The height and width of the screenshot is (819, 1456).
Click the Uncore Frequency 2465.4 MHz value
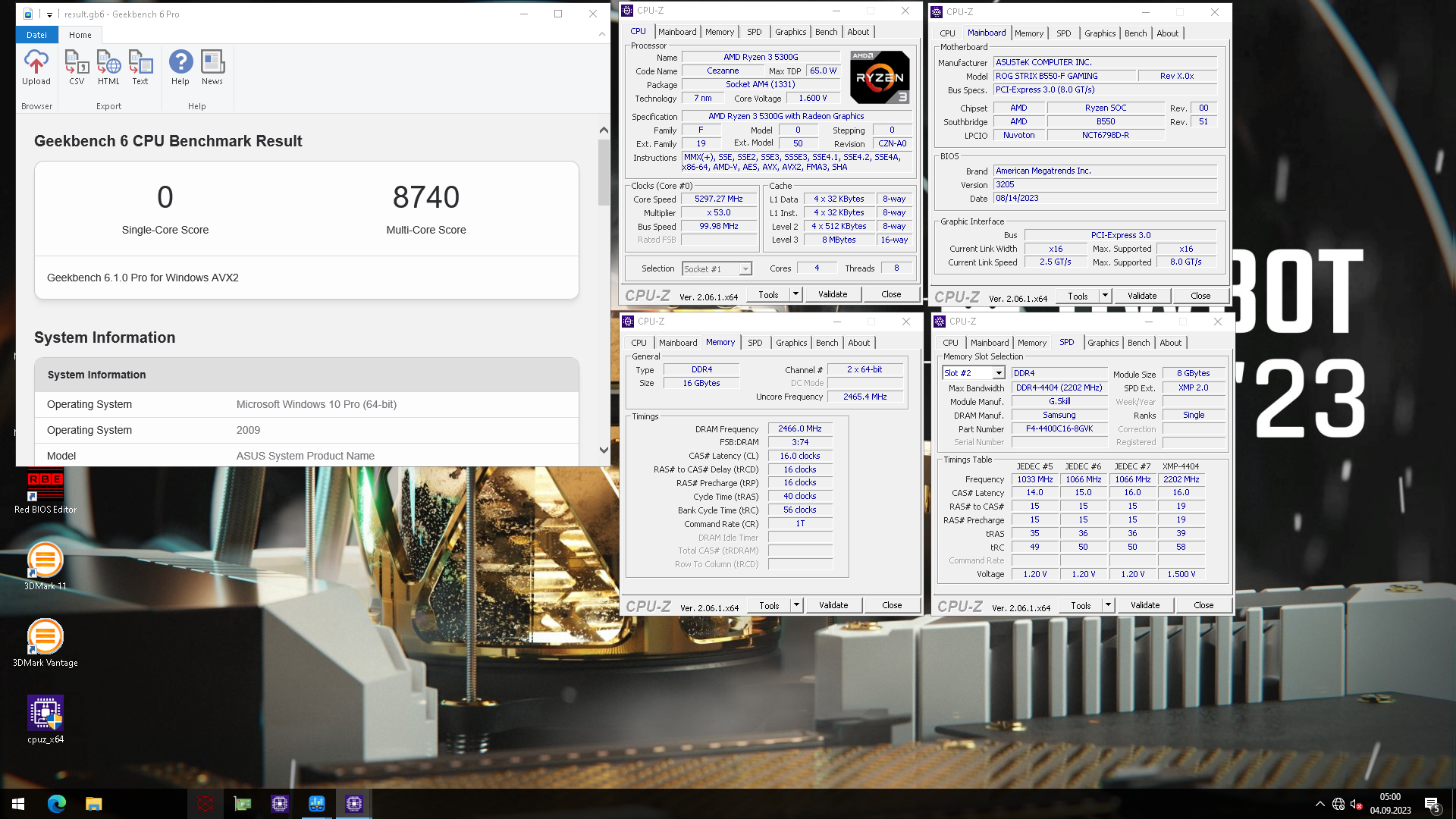864,397
